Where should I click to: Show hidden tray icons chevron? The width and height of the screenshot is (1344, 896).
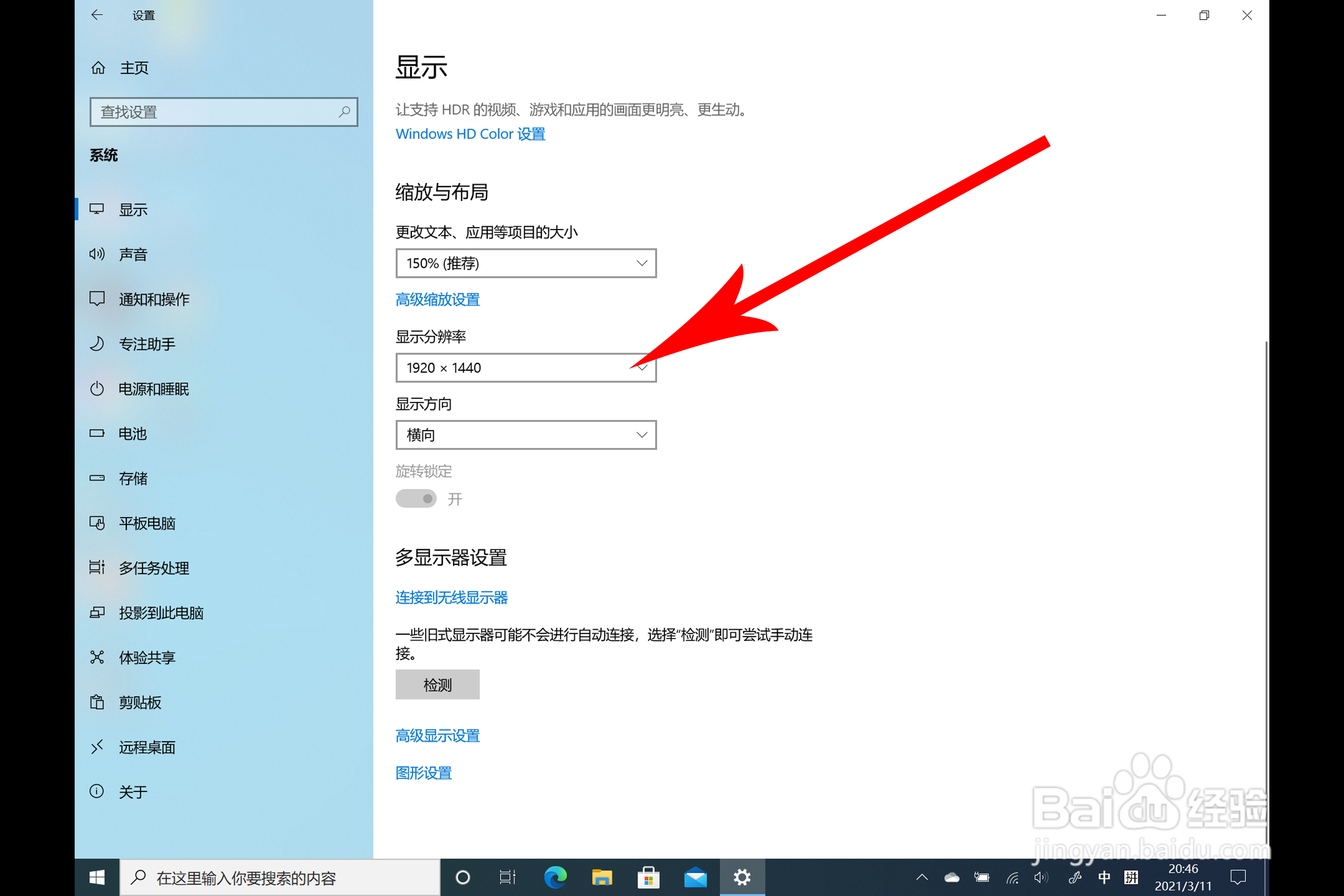coord(922,877)
